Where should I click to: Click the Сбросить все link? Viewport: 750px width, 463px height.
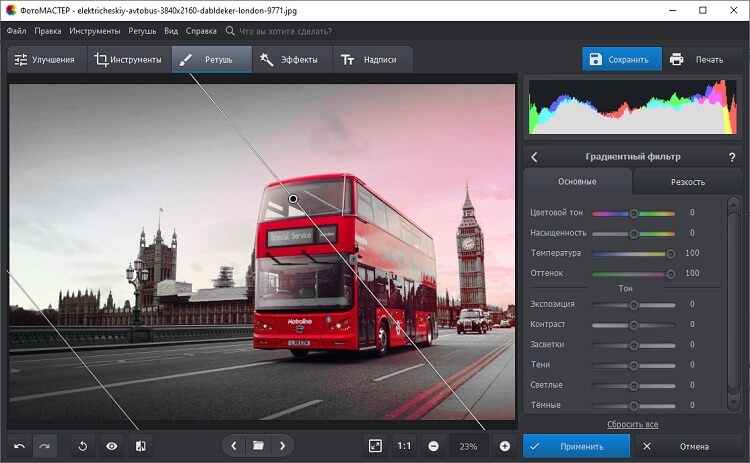coord(632,425)
